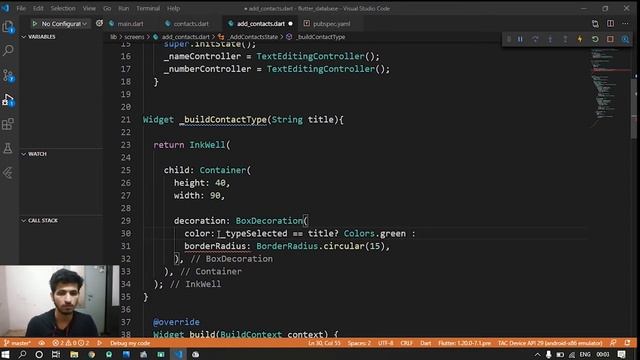
Task: Open the Testing flask view
Action: [8, 148]
